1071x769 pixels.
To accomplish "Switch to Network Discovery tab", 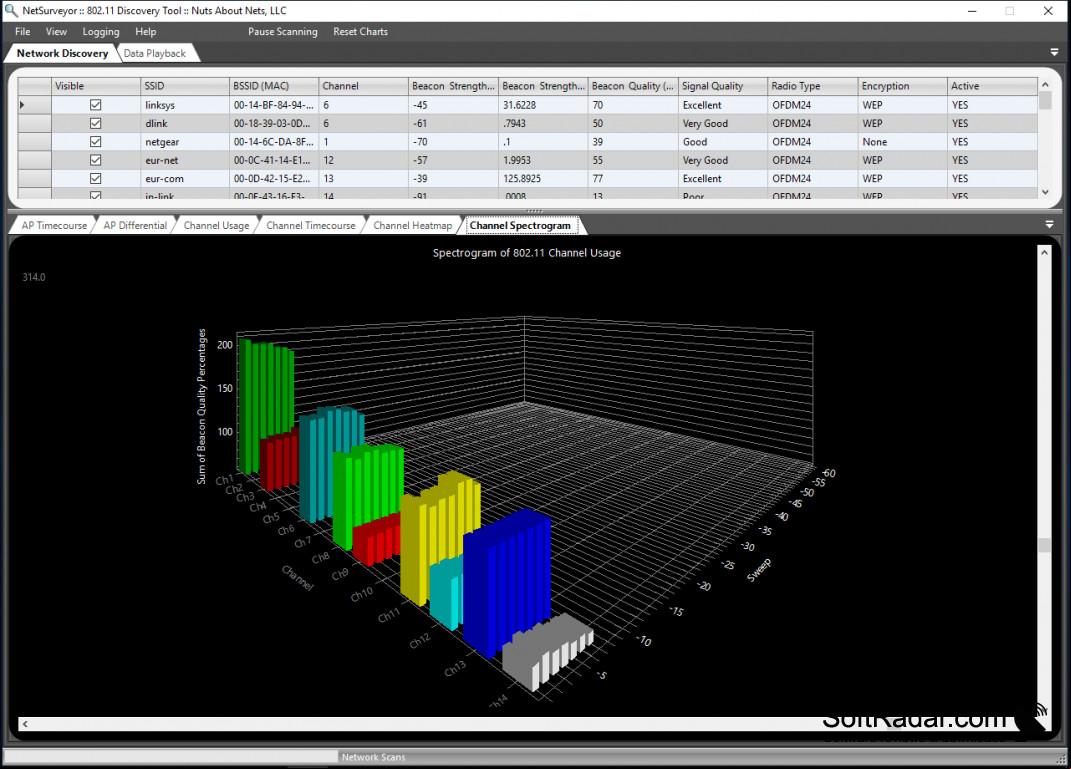I will (x=62, y=53).
